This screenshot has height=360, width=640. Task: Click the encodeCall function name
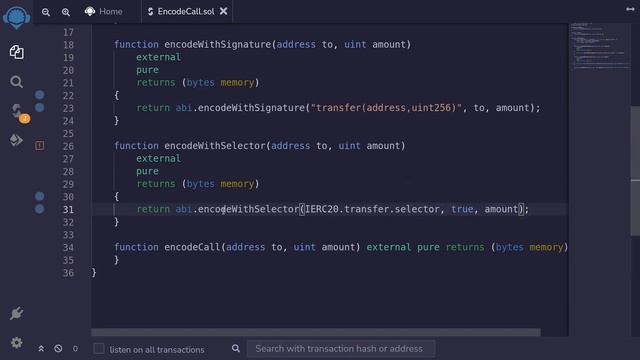pyautogui.click(x=192, y=247)
